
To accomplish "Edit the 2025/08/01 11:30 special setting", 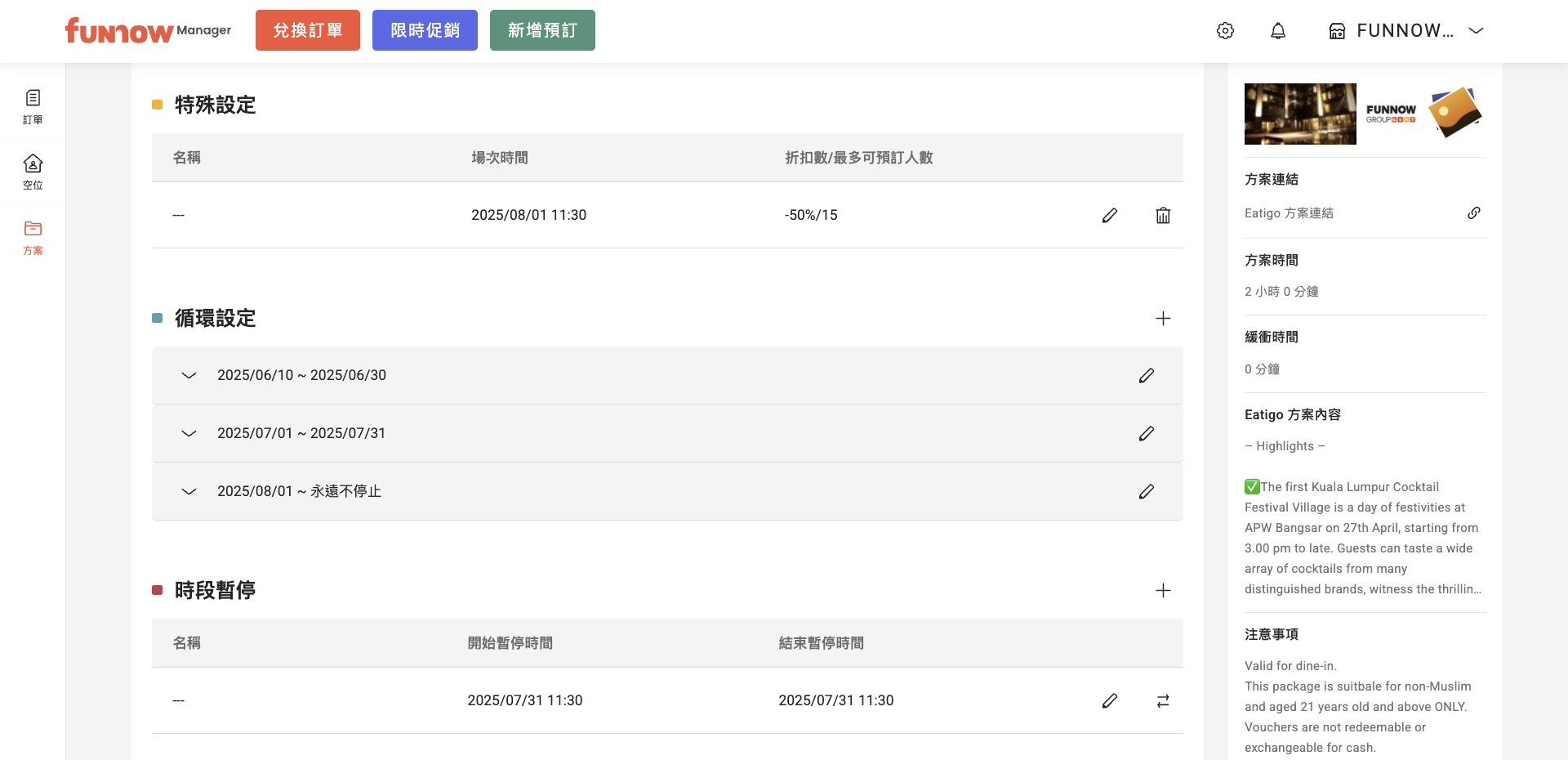I will pos(1110,216).
